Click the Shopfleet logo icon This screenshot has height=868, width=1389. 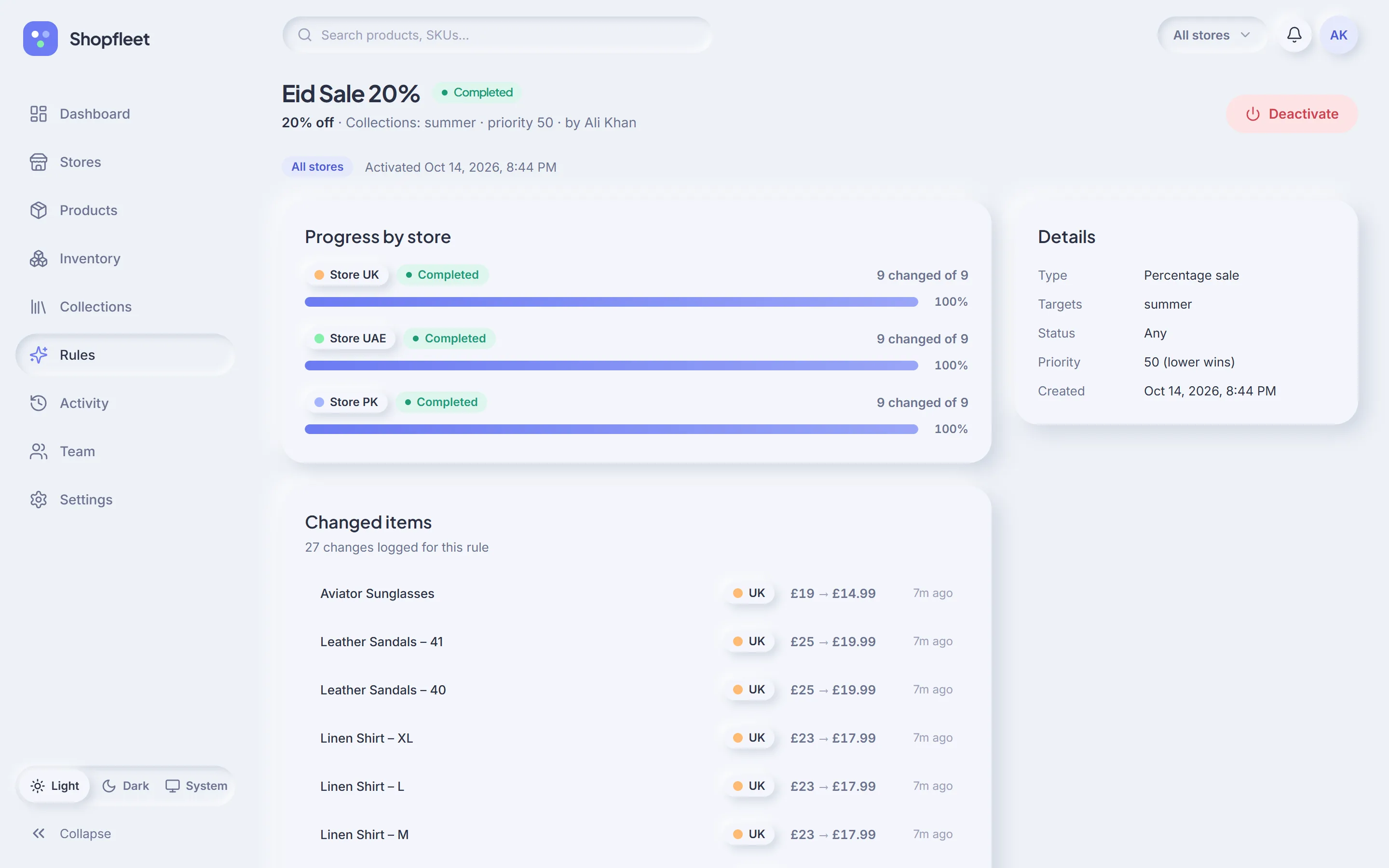point(40,39)
